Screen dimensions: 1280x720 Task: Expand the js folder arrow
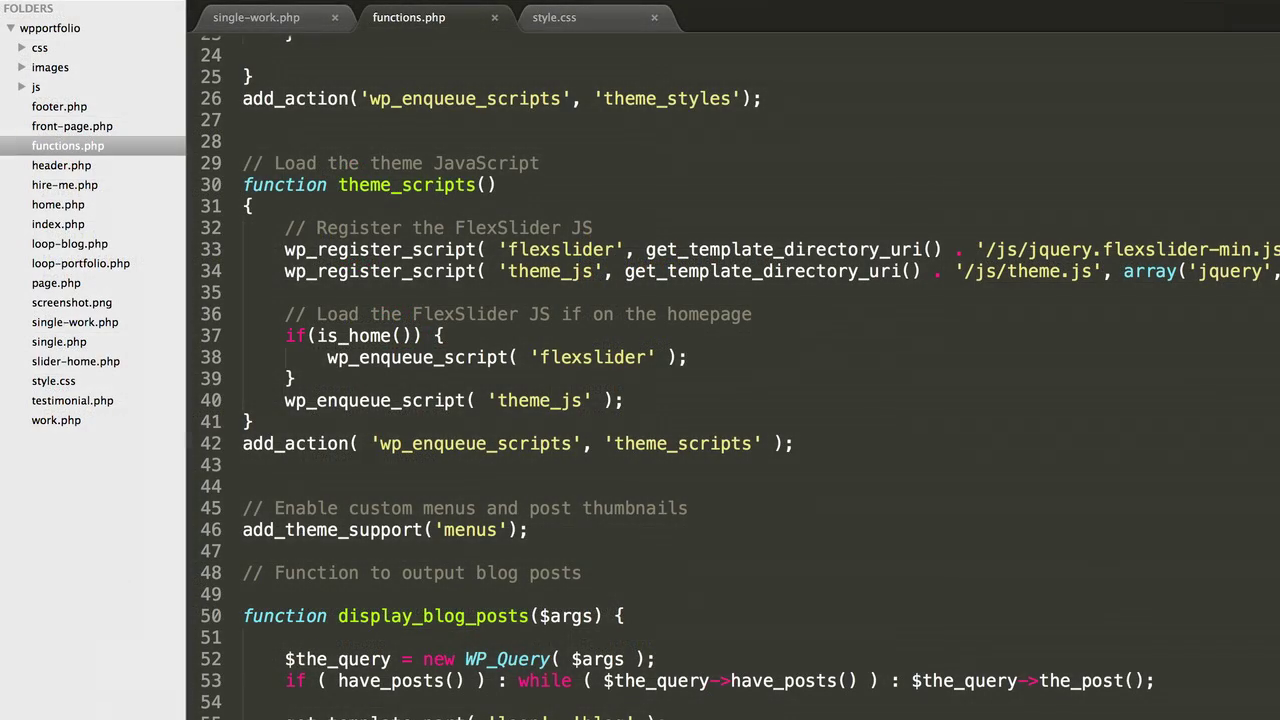point(22,87)
